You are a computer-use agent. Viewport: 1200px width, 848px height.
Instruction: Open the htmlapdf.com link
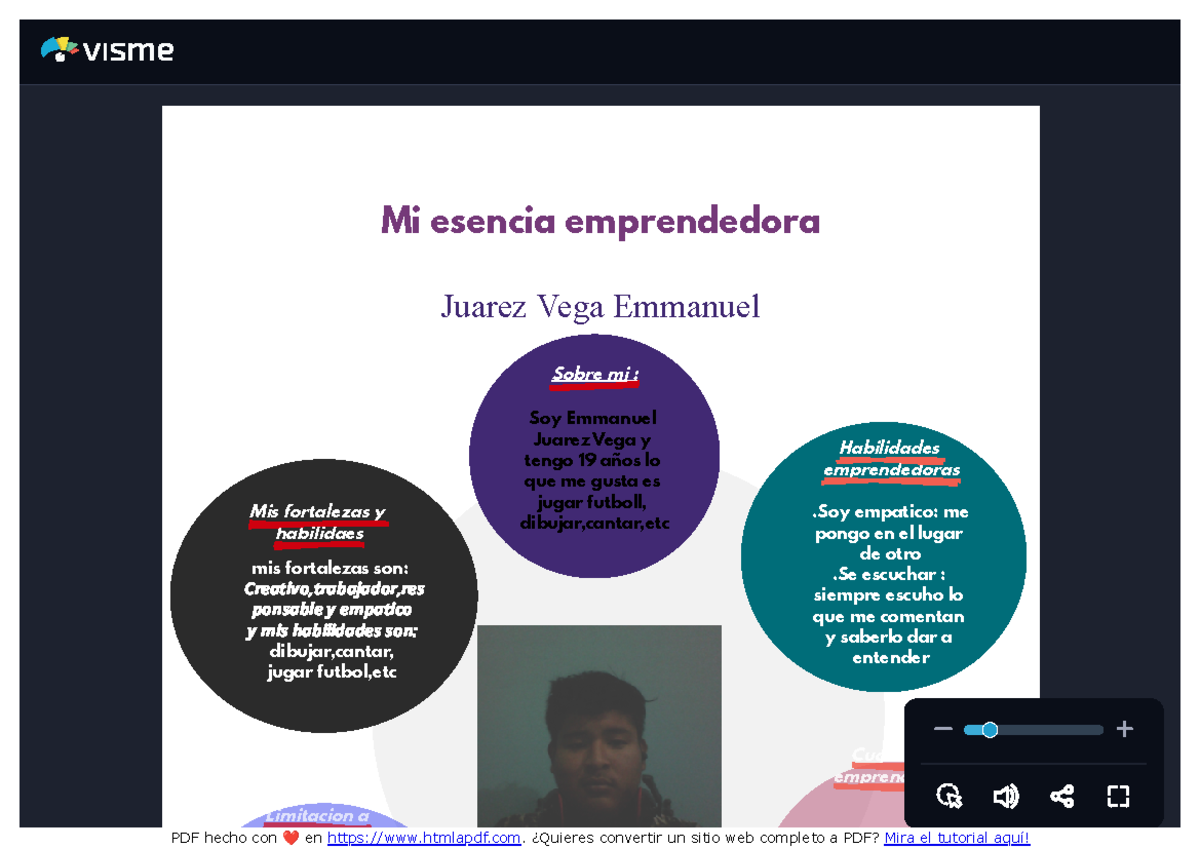423,837
